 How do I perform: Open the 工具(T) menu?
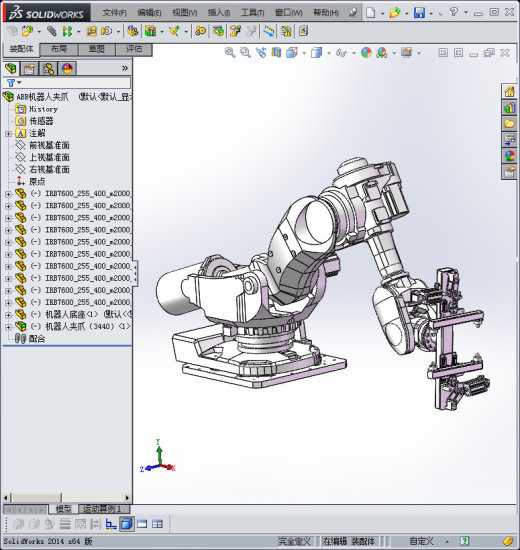click(252, 13)
